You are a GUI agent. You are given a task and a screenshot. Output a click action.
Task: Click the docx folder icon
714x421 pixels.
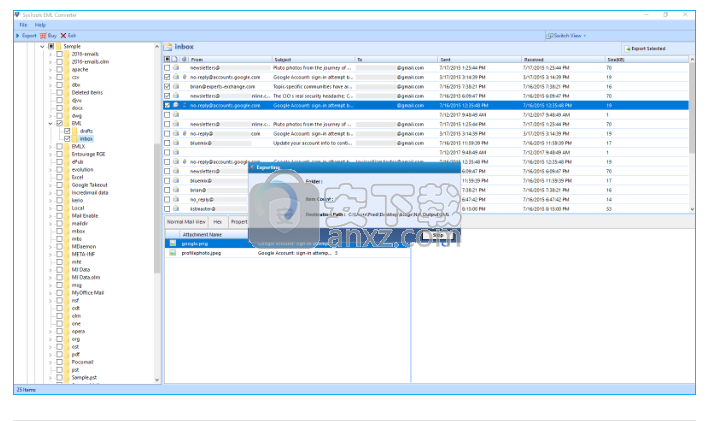[x=67, y=108]
